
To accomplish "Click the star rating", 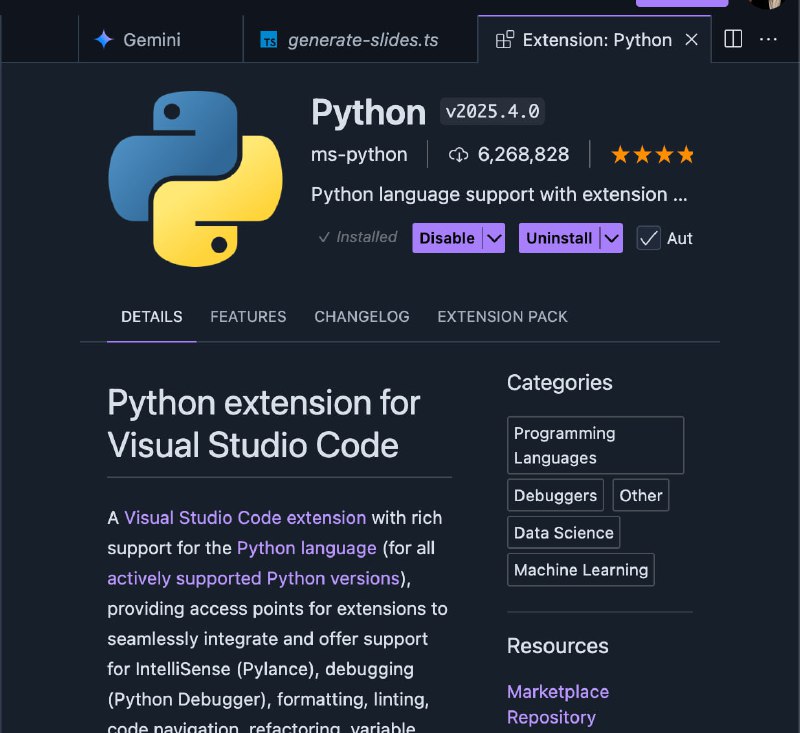I will pos(653,154).
